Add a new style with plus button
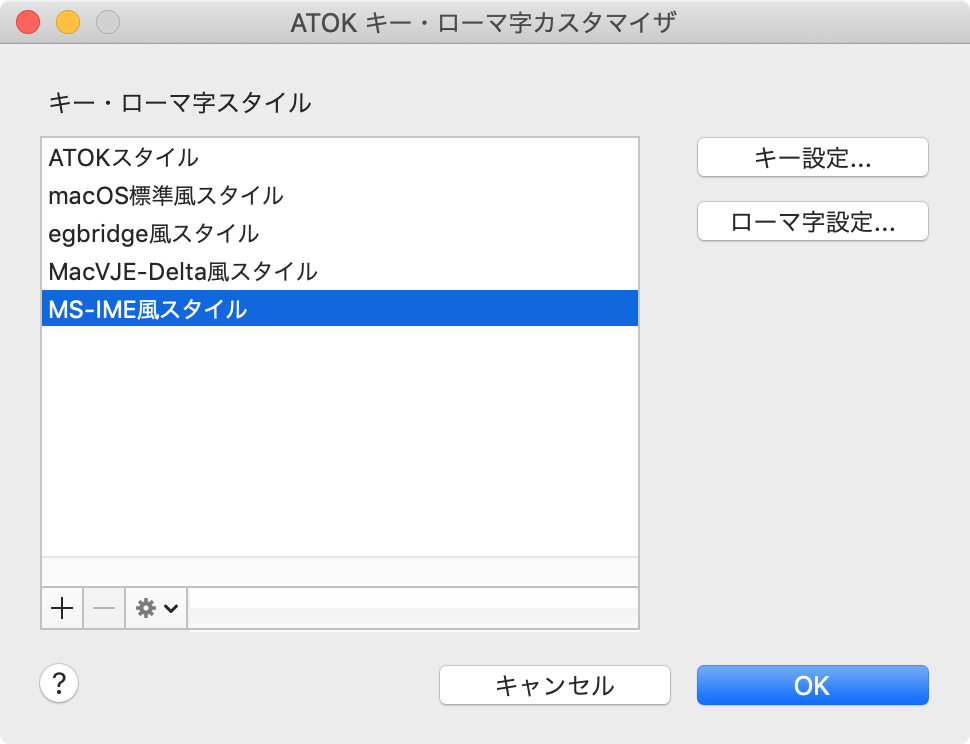The width and height of the screenshot is (970, 744). click(x=62, y=609)
